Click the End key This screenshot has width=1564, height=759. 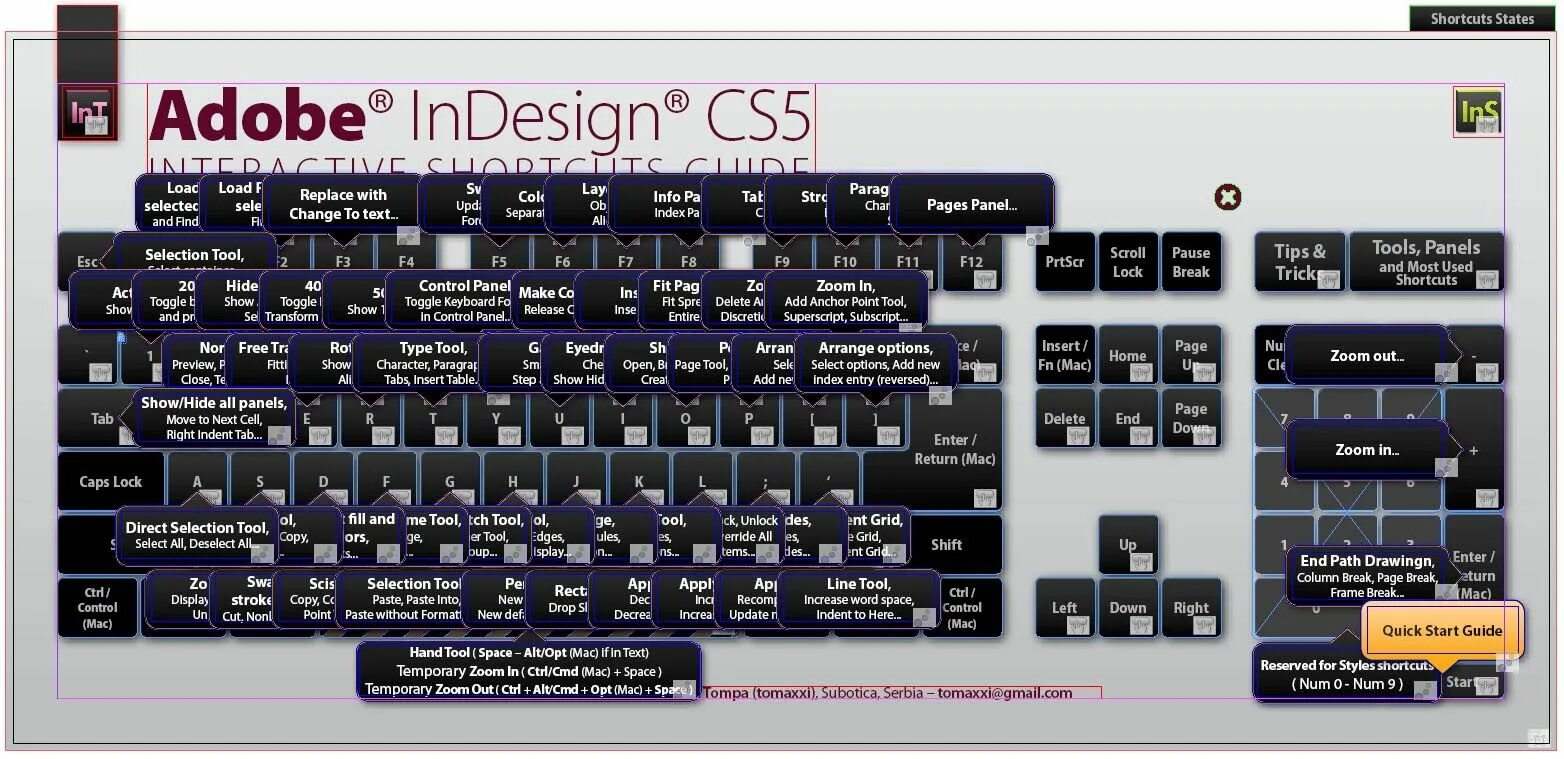(1128, 418)
